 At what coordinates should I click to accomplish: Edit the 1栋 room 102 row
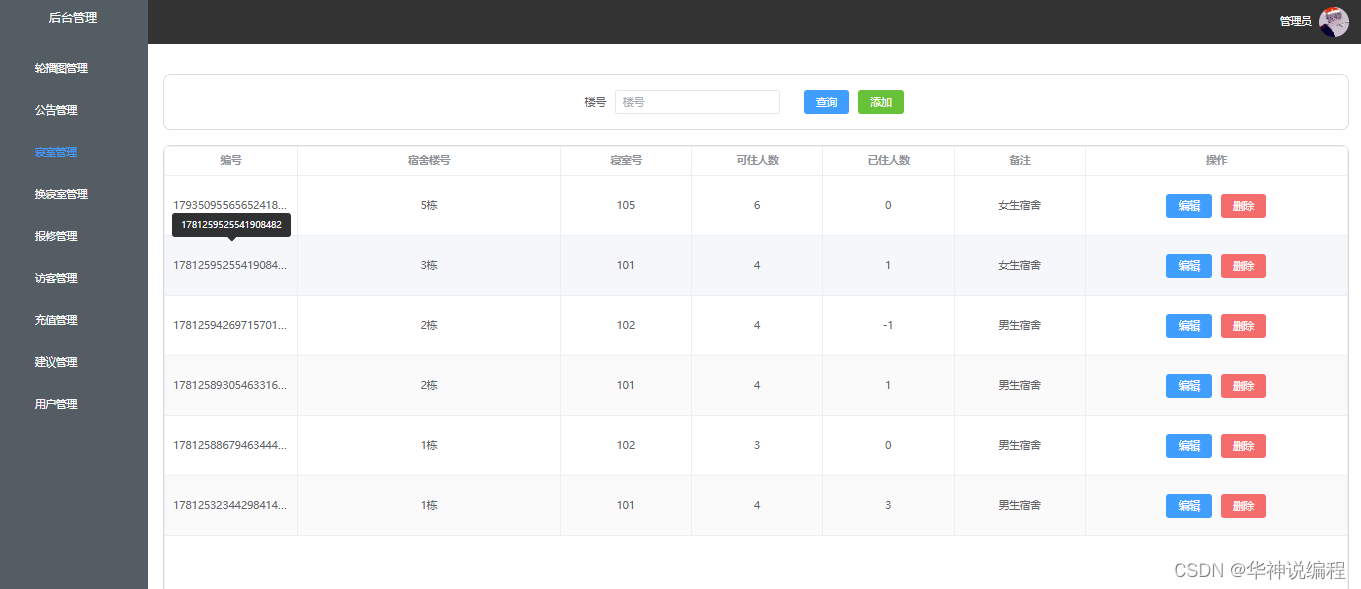[x=1189, y=446]
